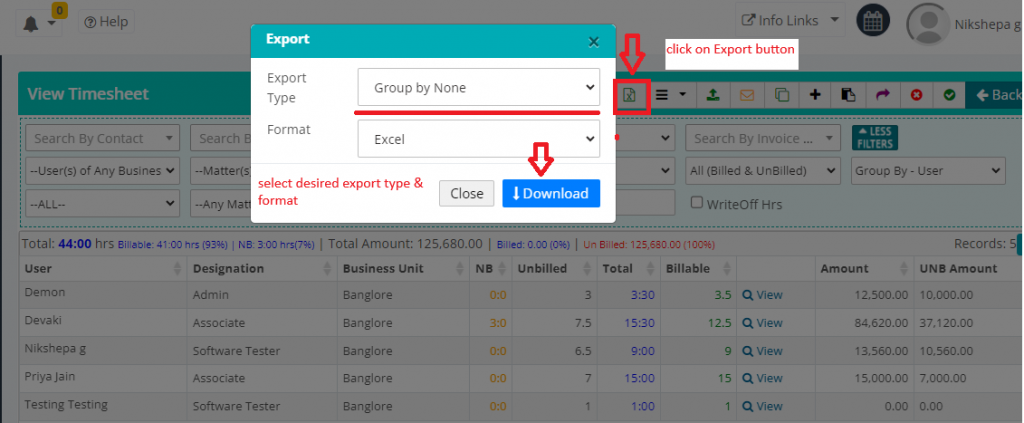Click View link for Devaki row
The image size is (1024, 423).
click(762, 323)
